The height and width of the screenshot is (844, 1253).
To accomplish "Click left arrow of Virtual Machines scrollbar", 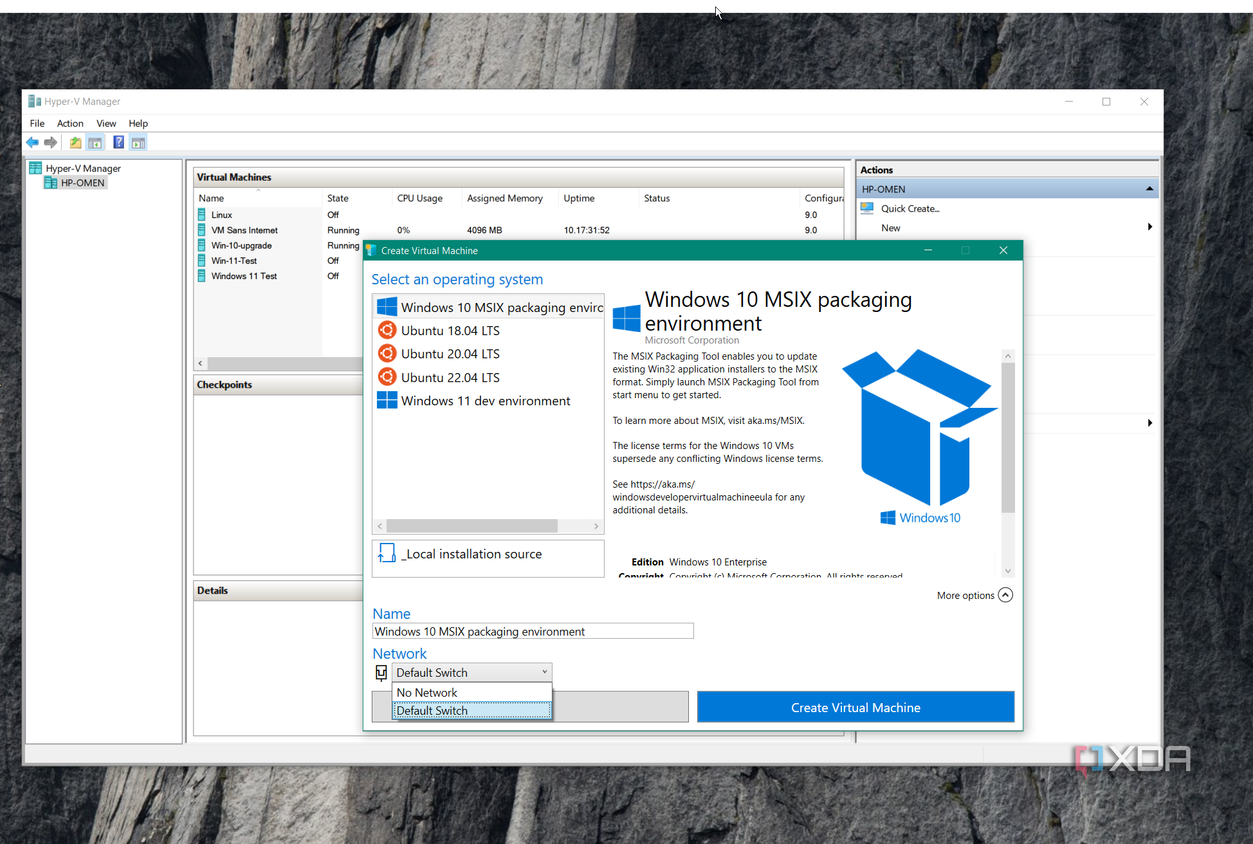I will 201,363.
